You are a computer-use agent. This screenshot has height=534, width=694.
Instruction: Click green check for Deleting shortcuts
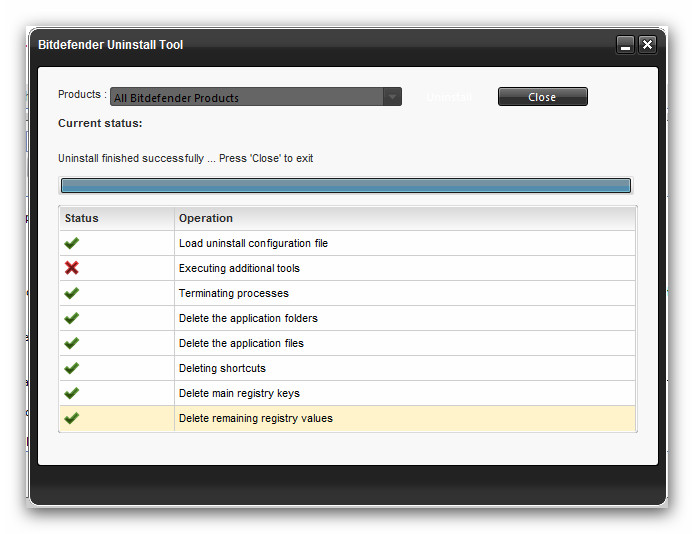72,368
